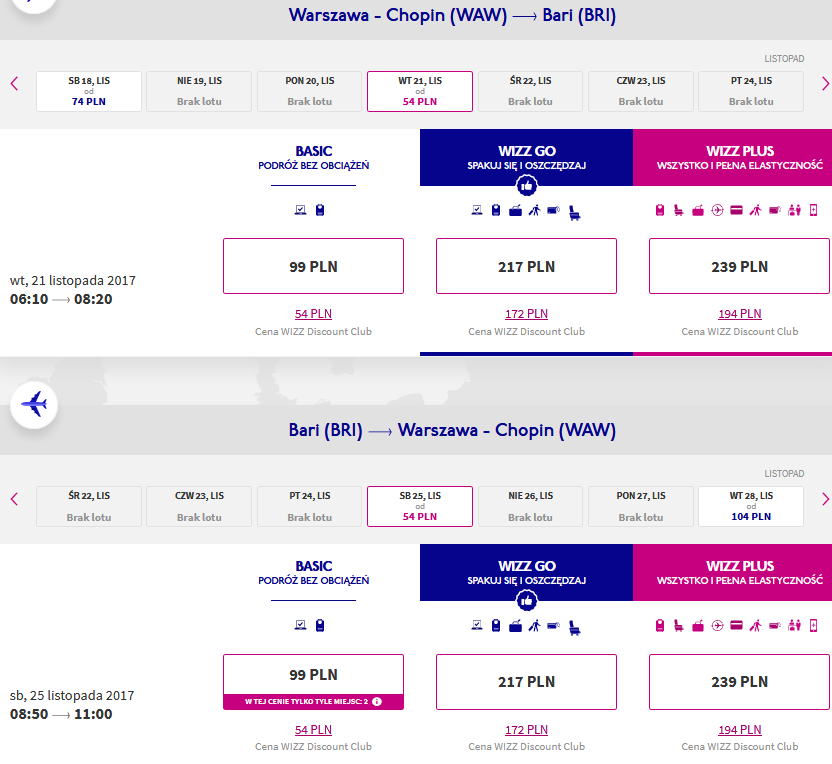Screen dimensions: 832x764
Task: Choose outbound WIZZ PLUS fare 239 PLN
Action: [x=739, y=266]
